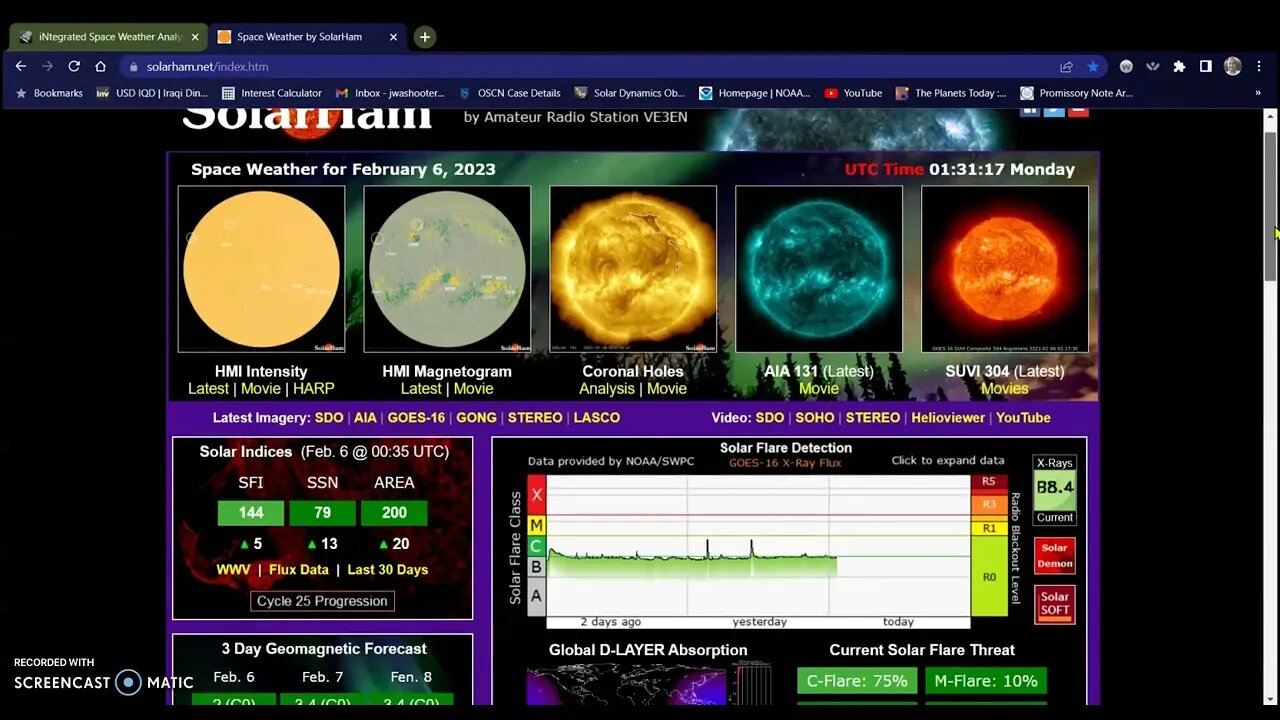Open the Homepage NOAA bookmark

tap(755, 93)
